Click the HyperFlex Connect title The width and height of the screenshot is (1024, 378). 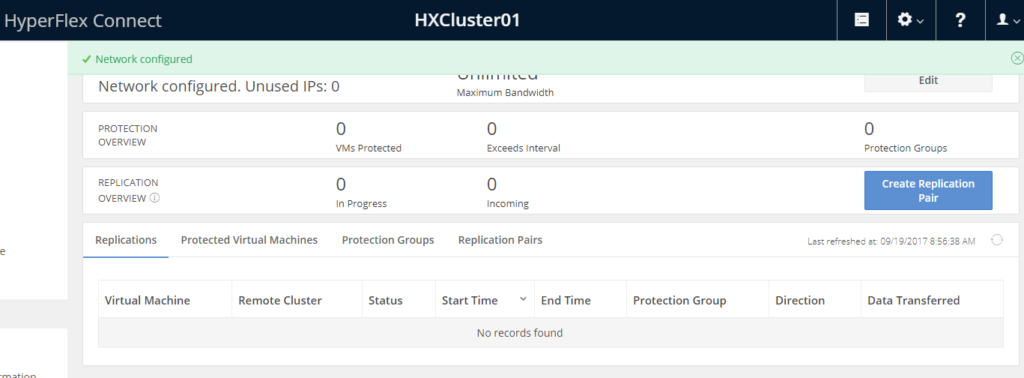coord(83,21)
